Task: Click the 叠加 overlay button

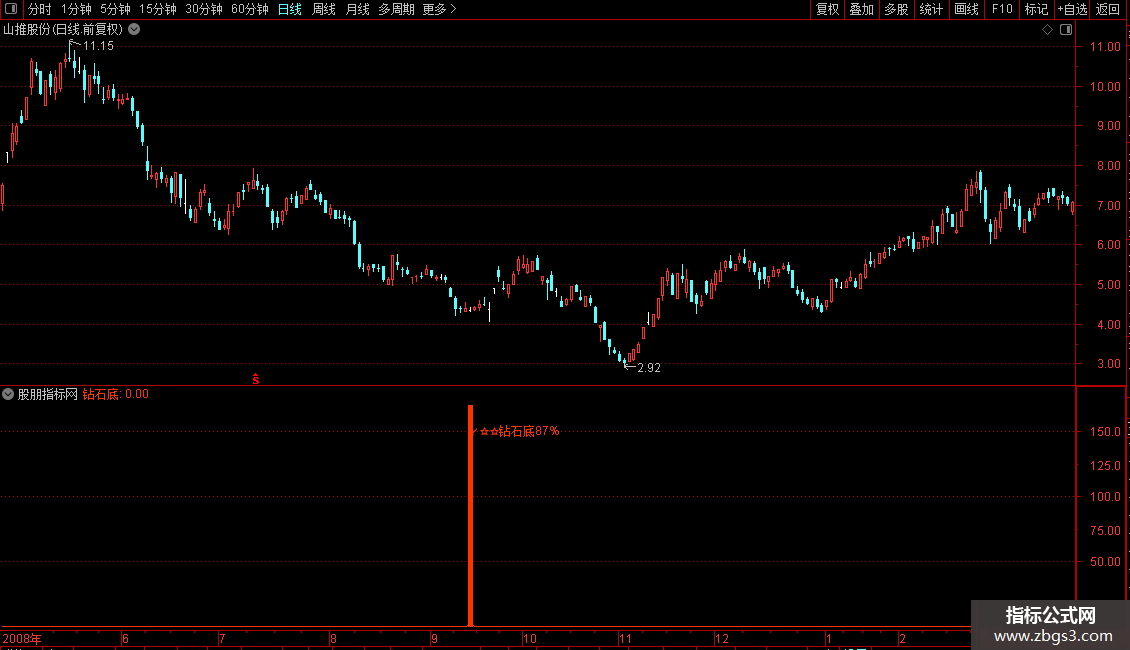Action: click(862, 9)
